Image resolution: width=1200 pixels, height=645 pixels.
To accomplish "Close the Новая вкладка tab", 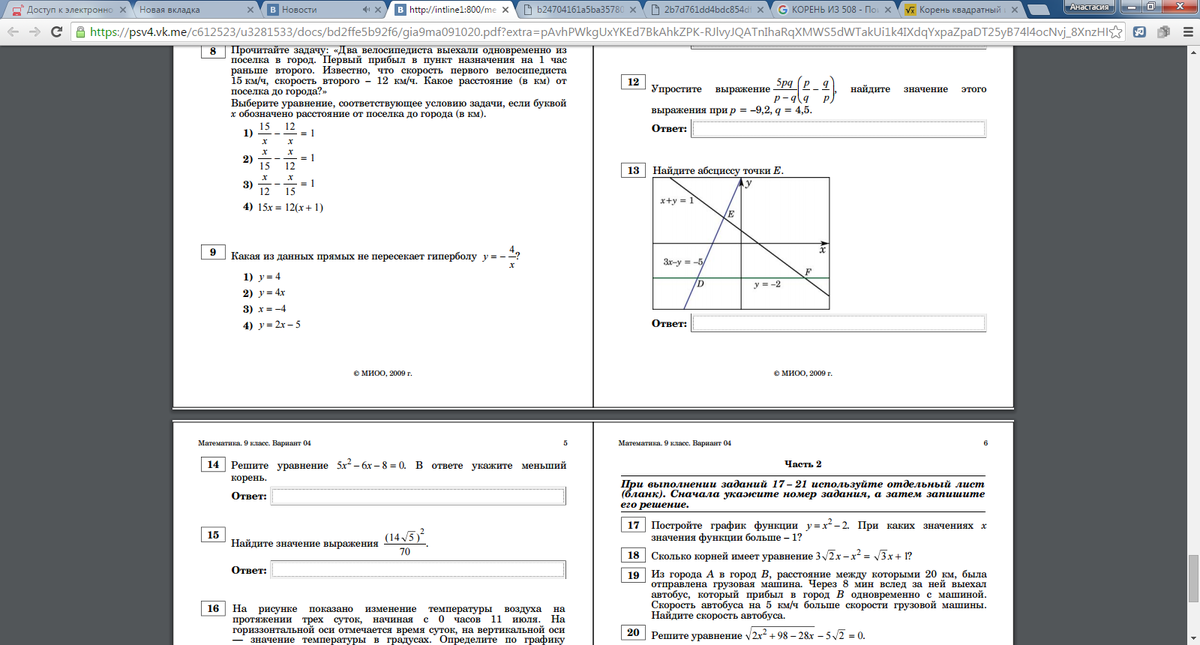I will pos(250,10).
